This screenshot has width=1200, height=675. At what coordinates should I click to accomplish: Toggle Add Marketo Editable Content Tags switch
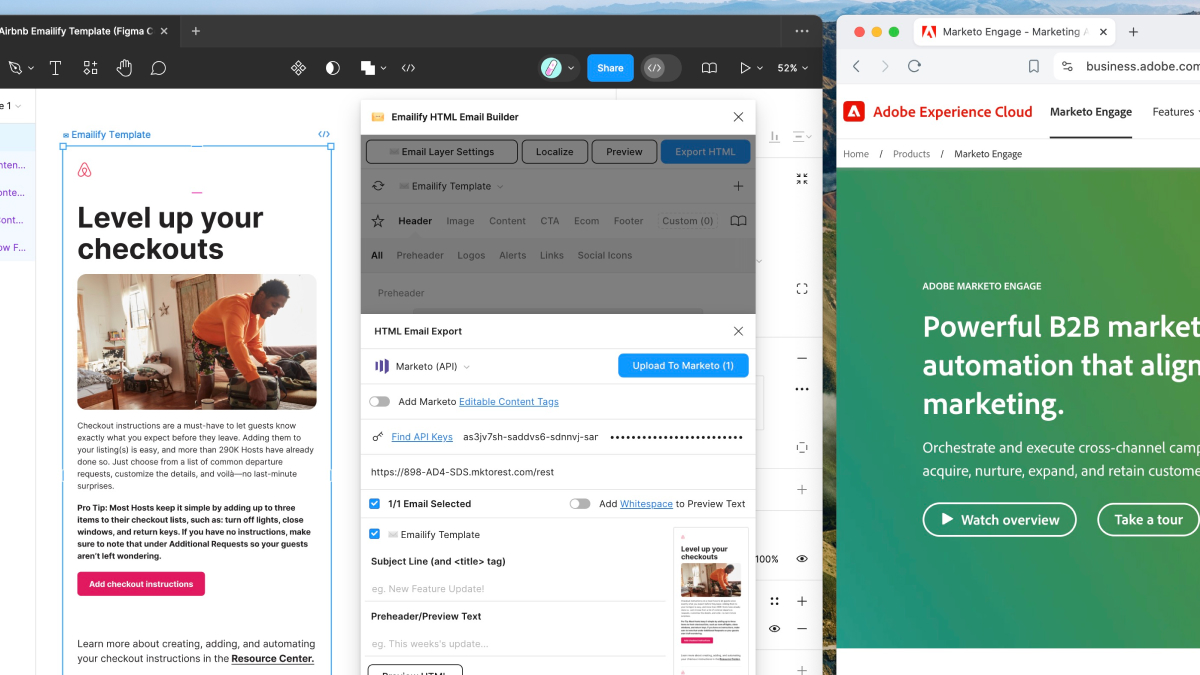pos(379,402)
